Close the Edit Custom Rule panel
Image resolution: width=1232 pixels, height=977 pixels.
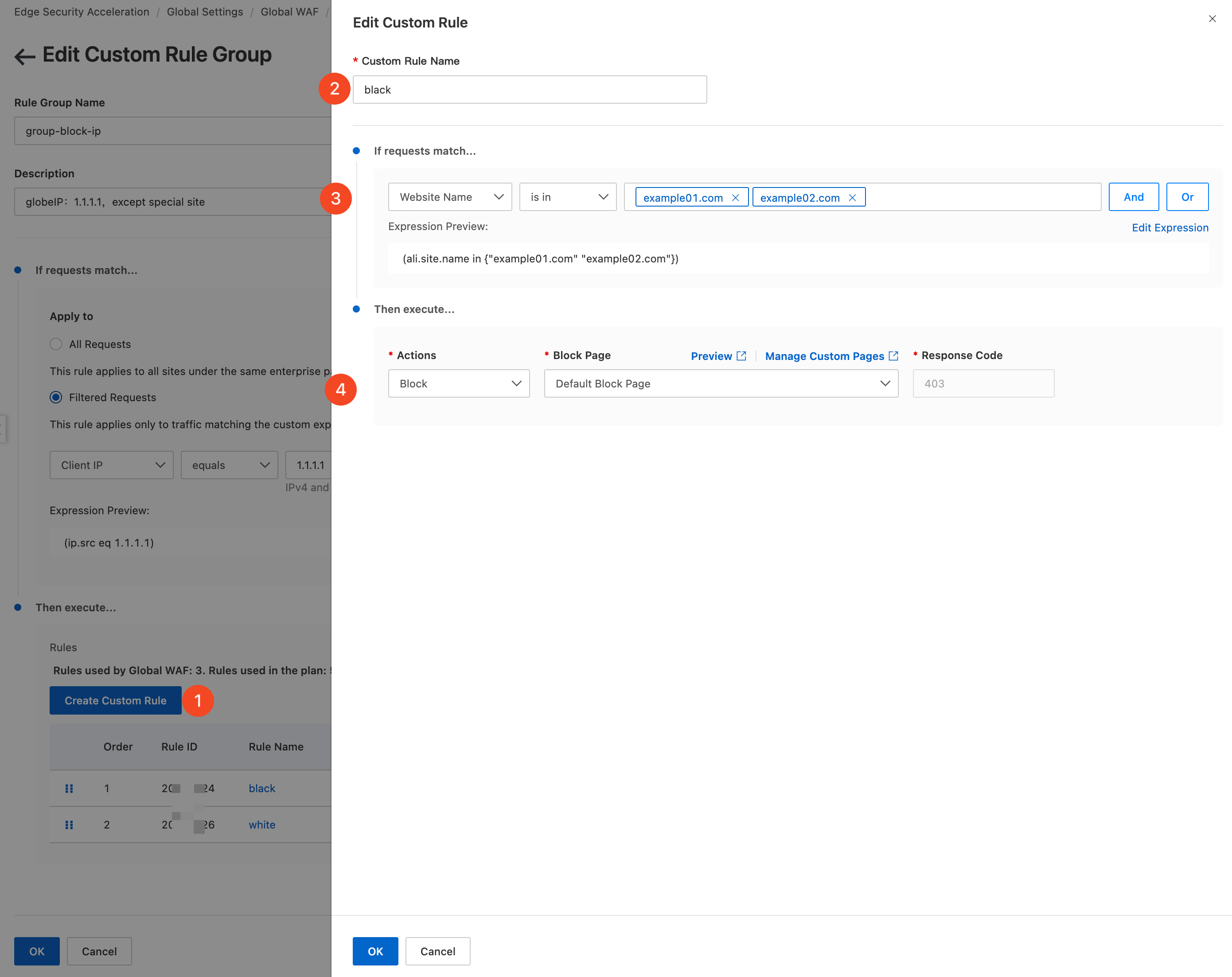1212,19
